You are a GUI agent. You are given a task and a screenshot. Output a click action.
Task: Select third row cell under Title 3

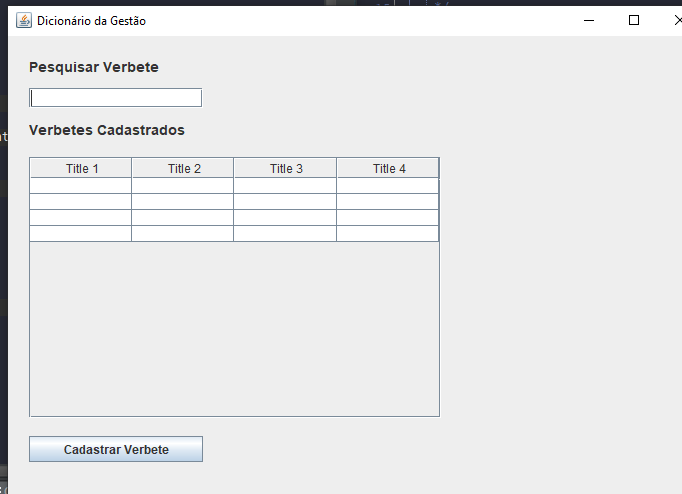point(285,217)
